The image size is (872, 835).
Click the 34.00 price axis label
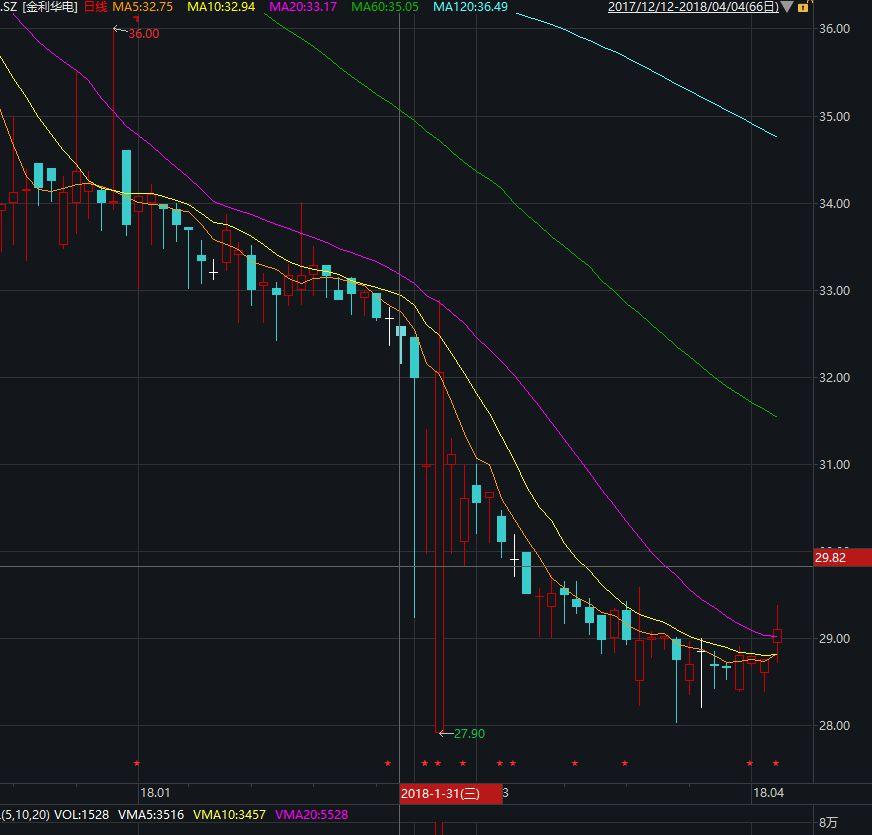[834, 204]
